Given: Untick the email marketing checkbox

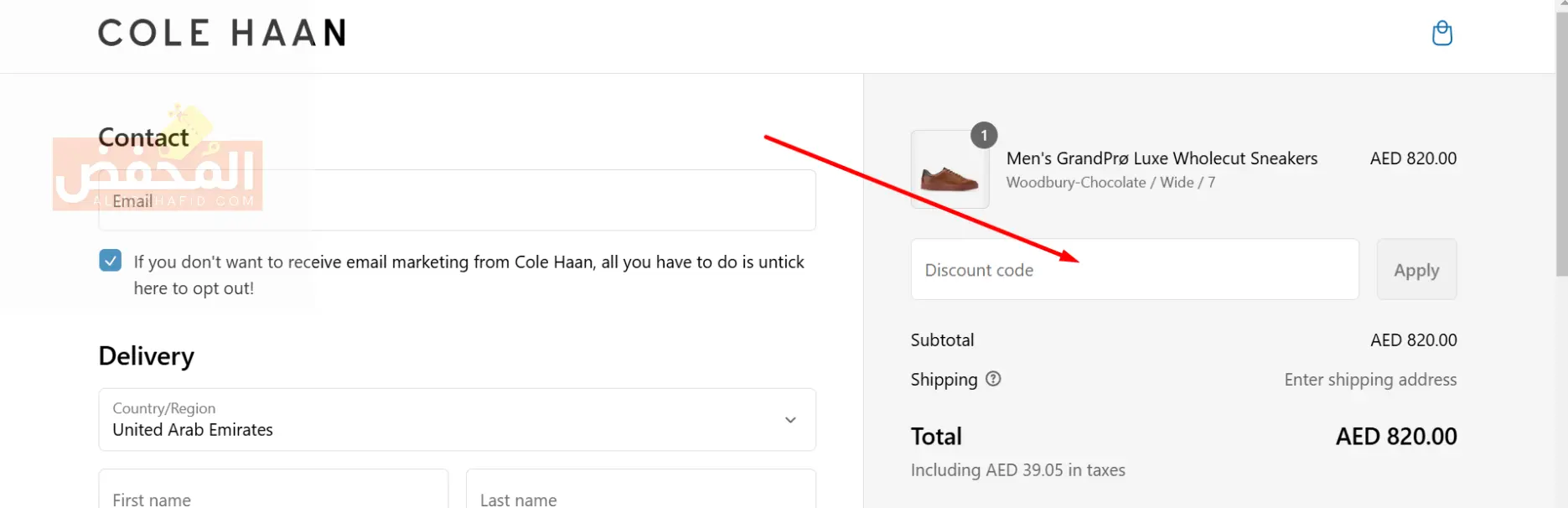Looking at the screenshot, I should (x=110, y=261).
